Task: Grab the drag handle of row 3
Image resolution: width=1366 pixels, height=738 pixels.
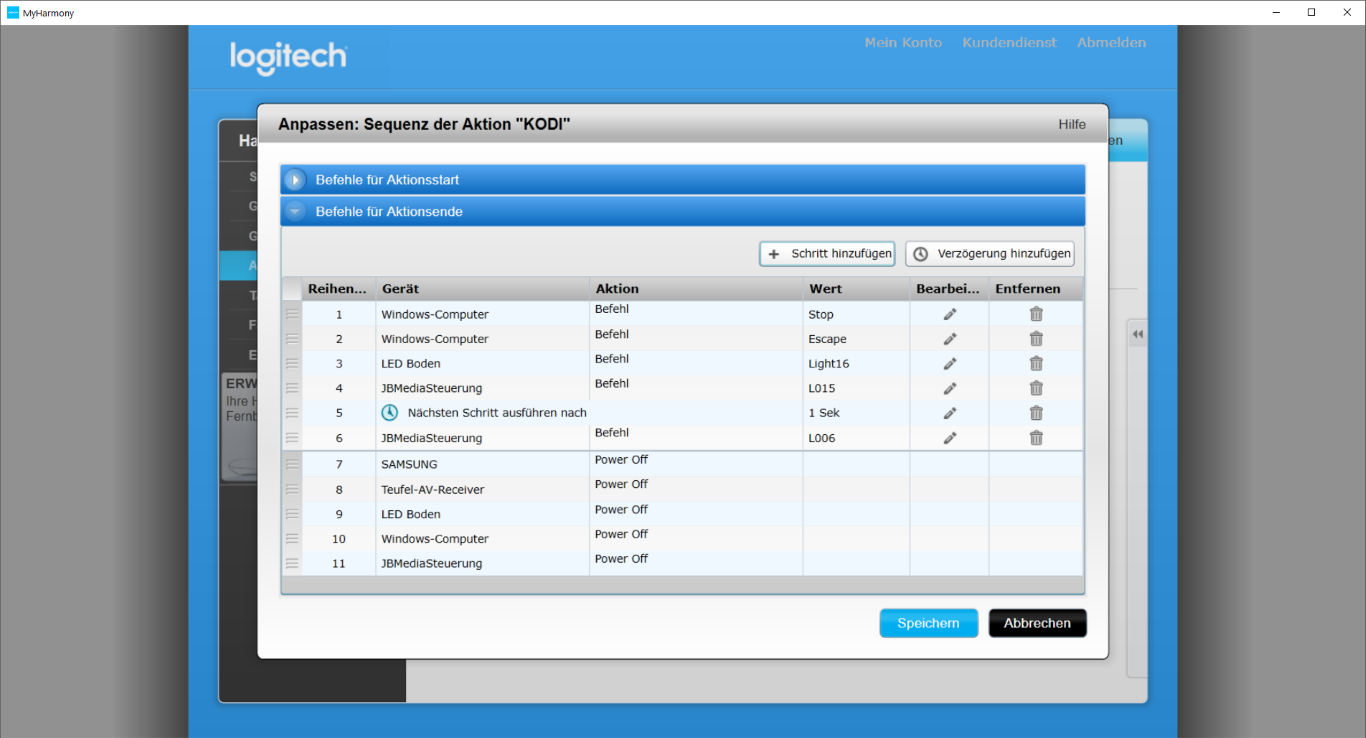Action: point(292,364)
